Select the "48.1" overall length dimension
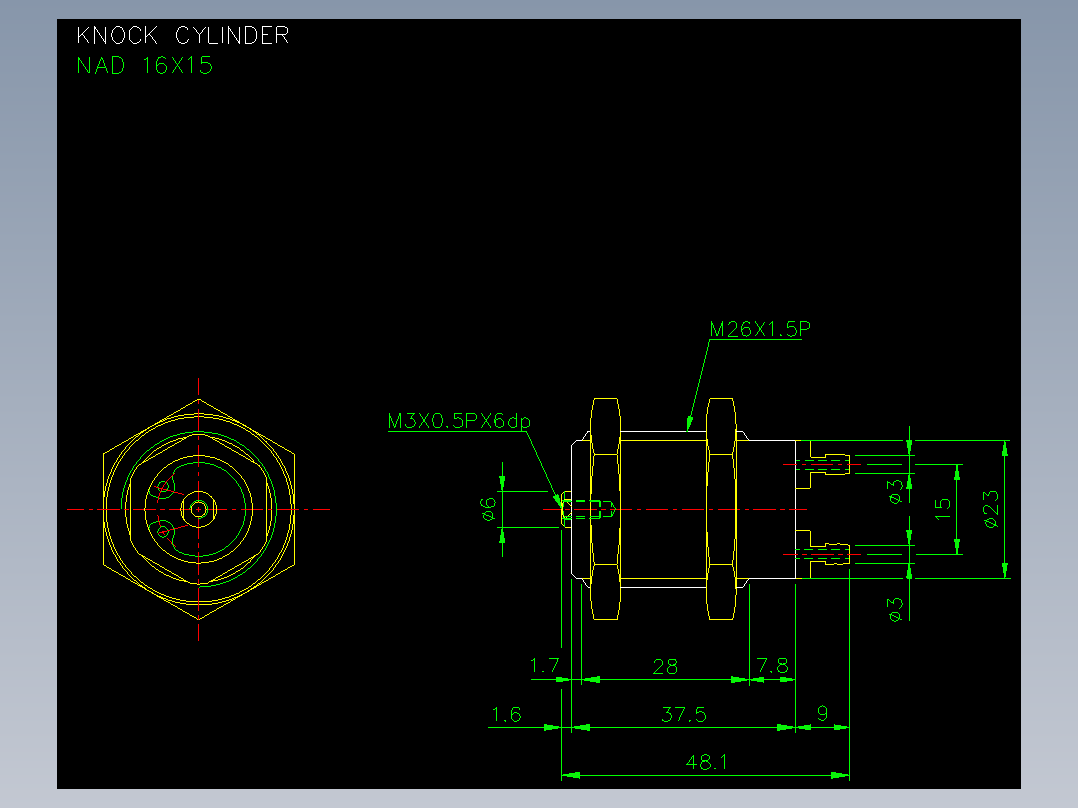This screenshot has height=808, width=1078. [x=706, y=762]
